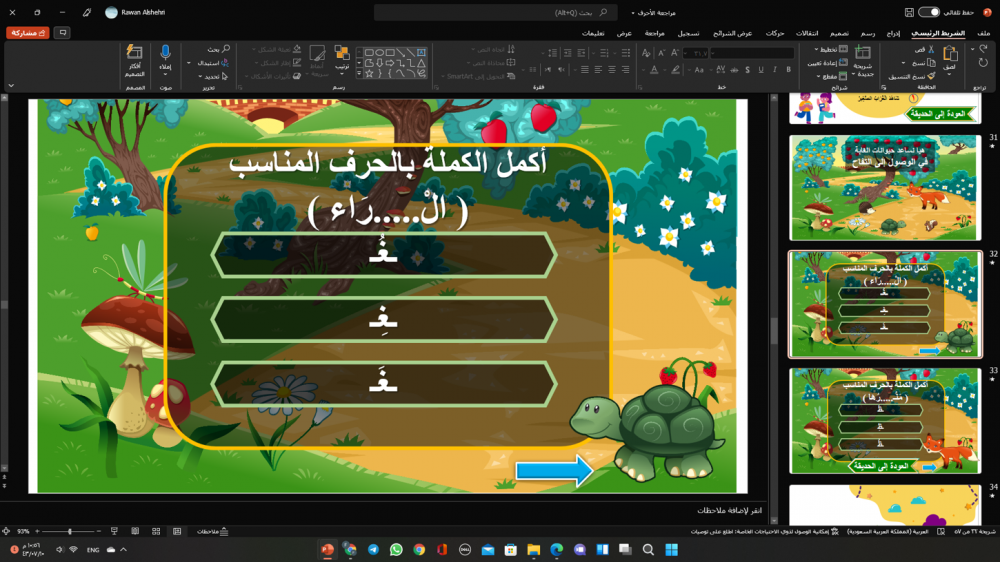Click the Windows Start button
The width and height of the screenshot is (1000, 562).
pyautogui.click(x=672, y=550)
